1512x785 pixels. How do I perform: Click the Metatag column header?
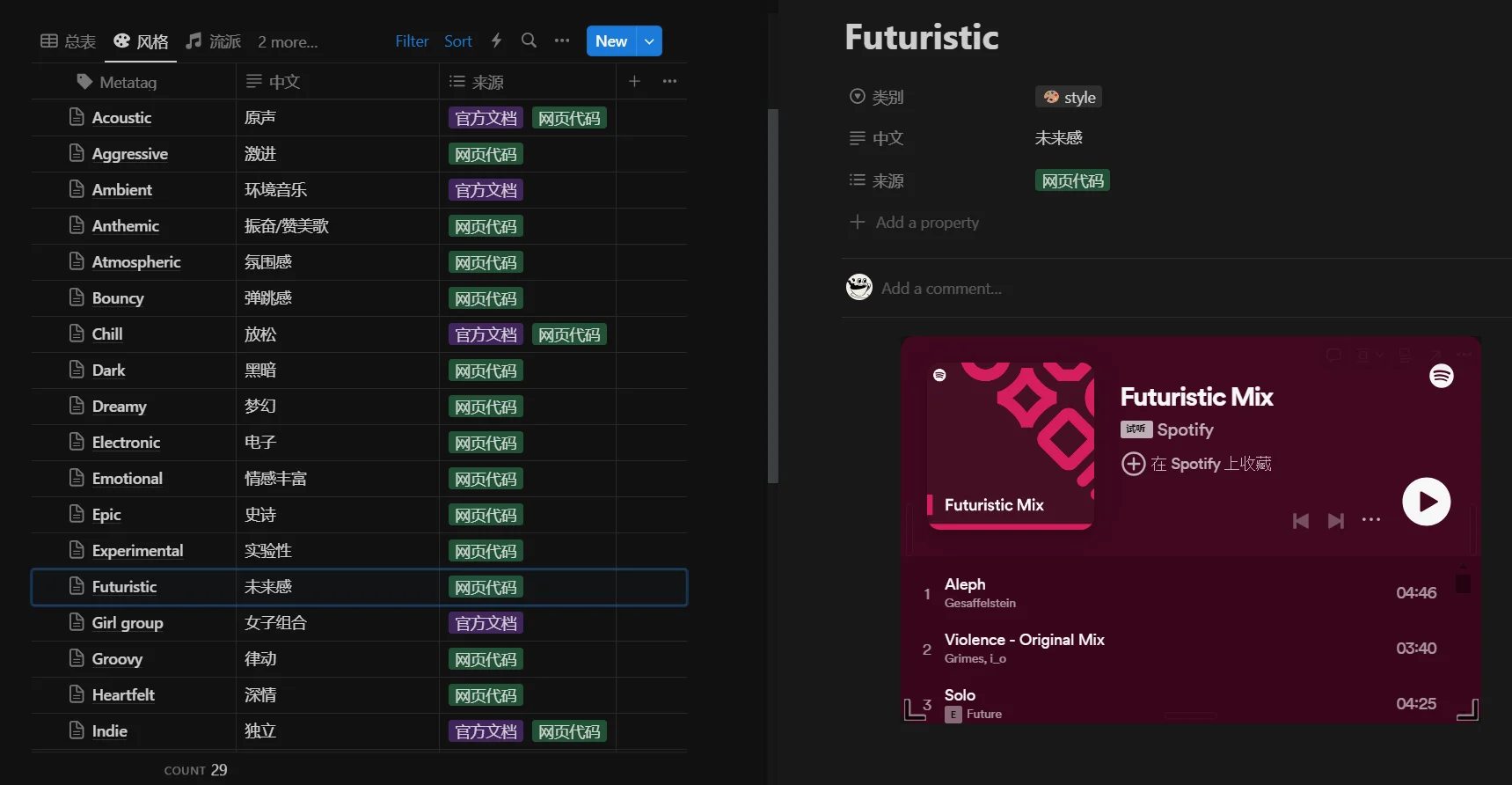pyautogui.click(x=134, y=82)
